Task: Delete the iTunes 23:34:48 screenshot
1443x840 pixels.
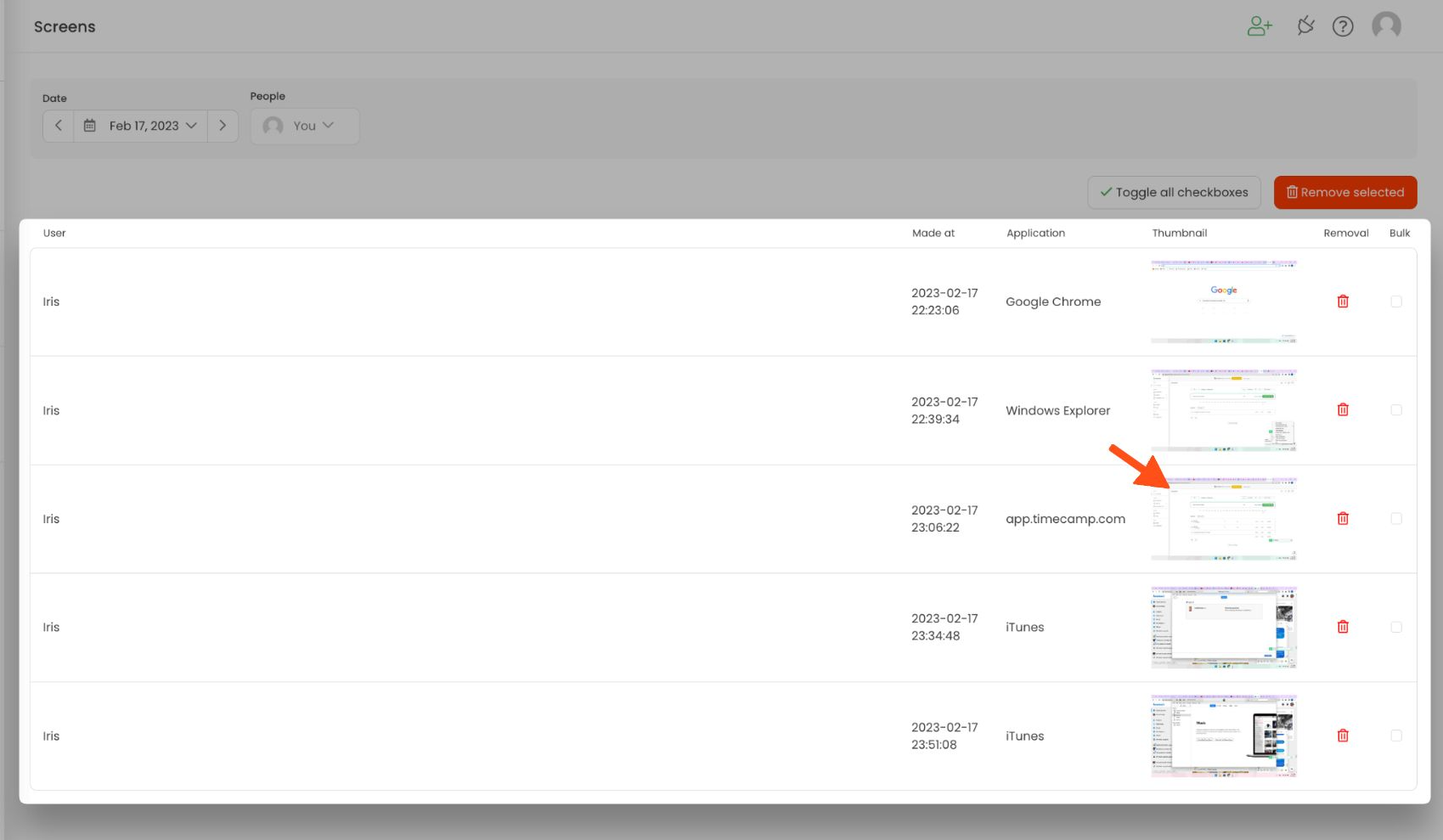Action: [x=1343, y=627]
